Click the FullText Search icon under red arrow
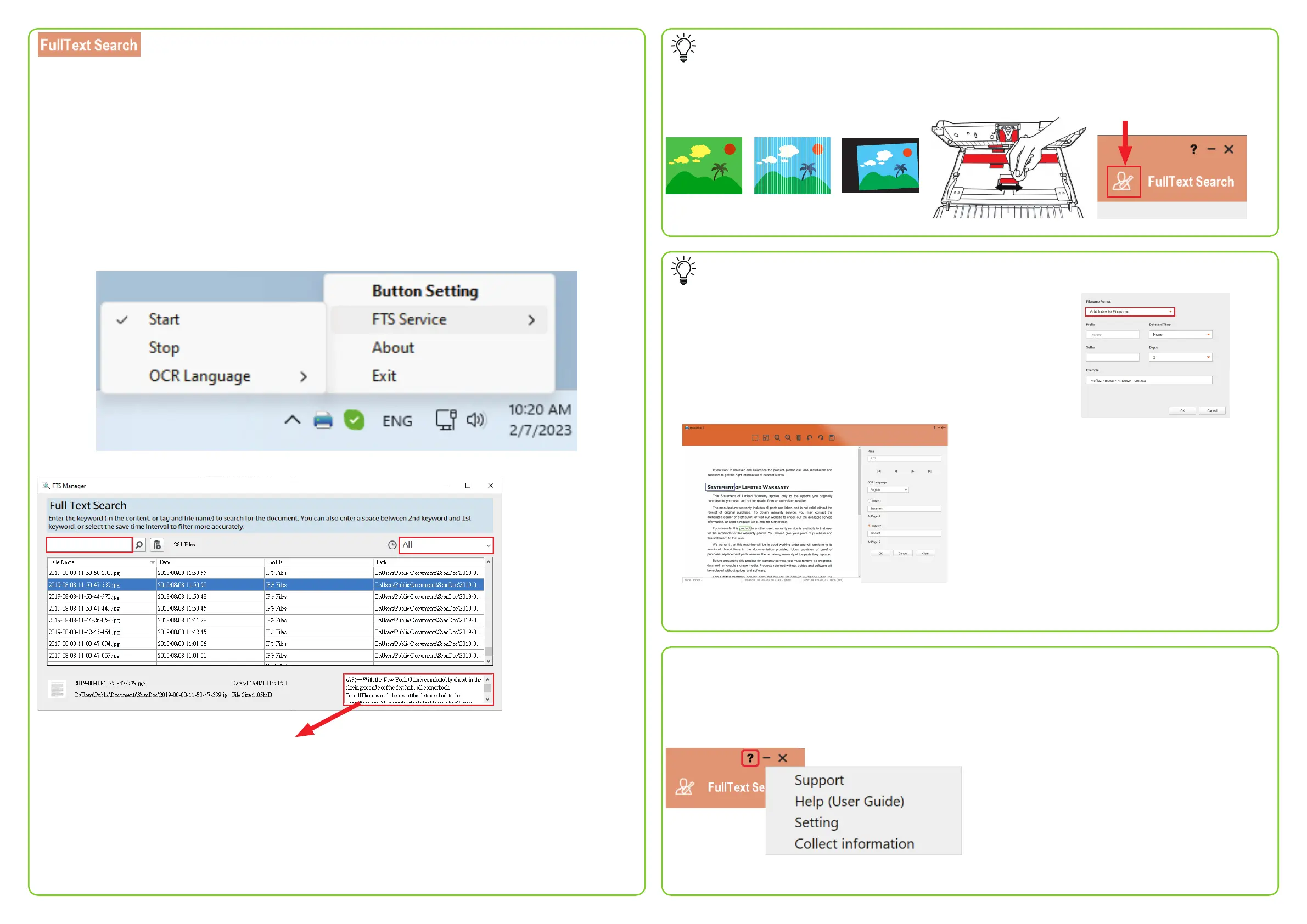The height and width of the screenshot is (924, 1307). [1123, 182]
